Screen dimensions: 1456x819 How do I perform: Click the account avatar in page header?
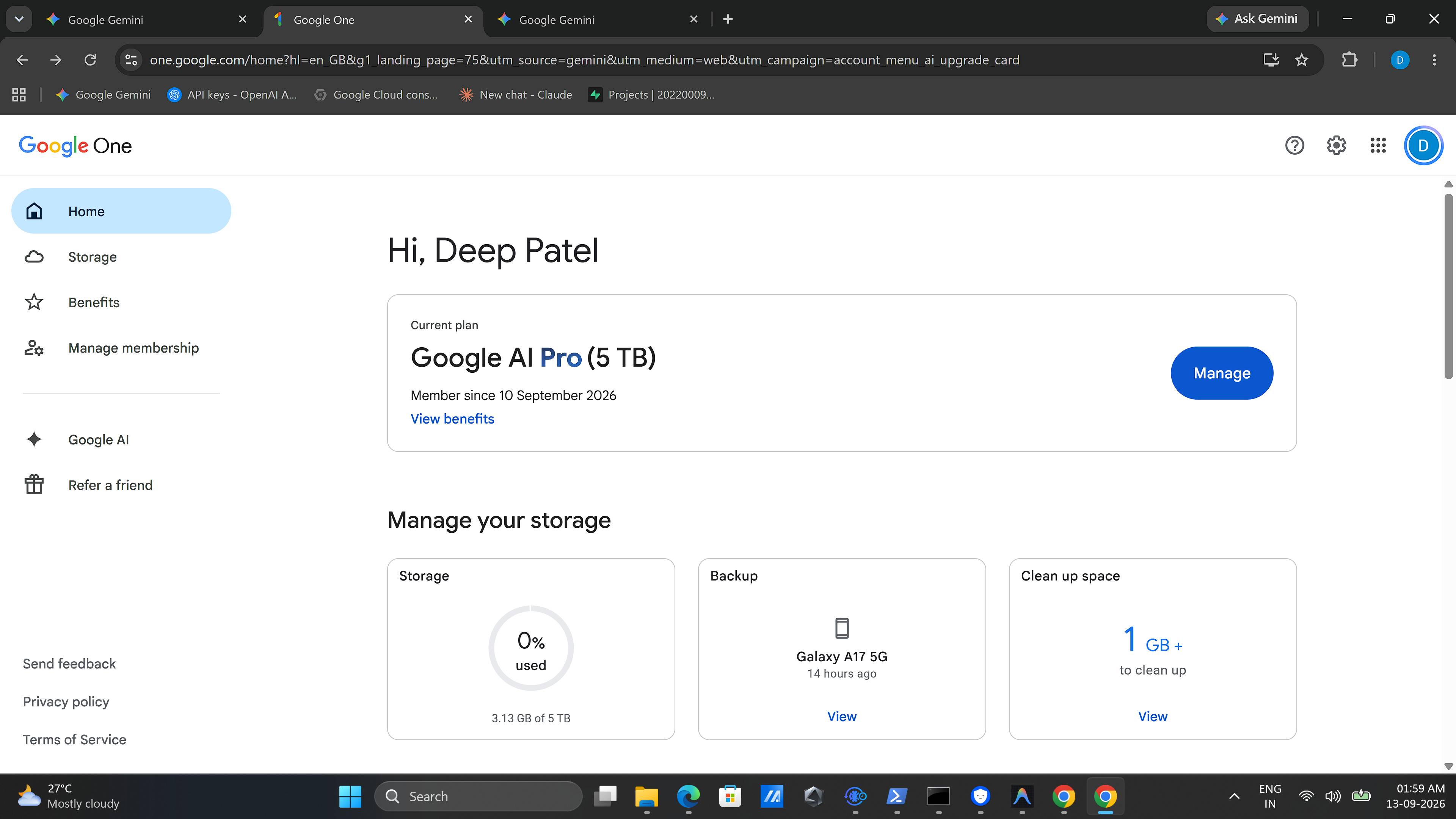tap(1423, 146)
